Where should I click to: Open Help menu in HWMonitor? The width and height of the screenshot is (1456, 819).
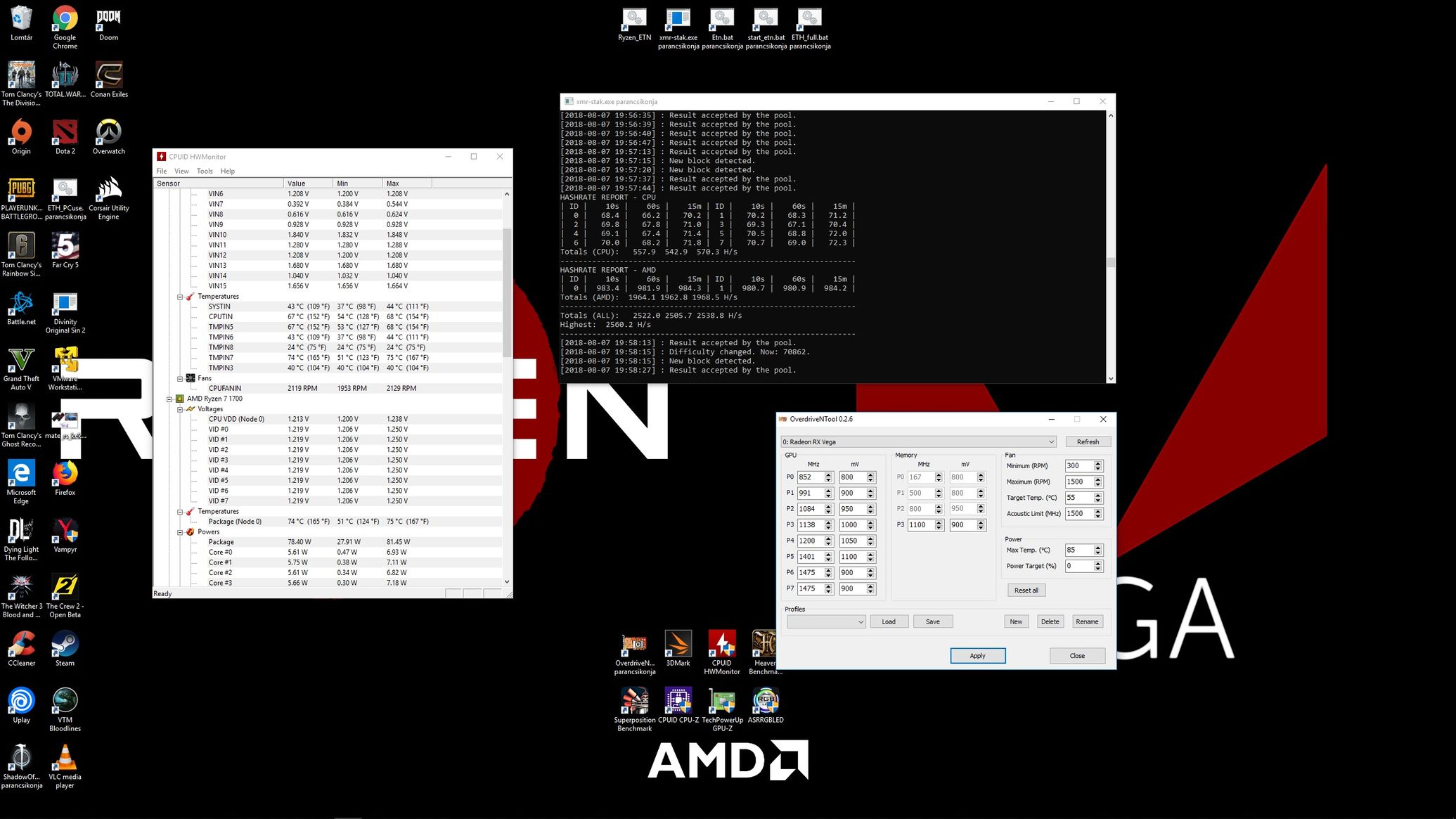coord(228,171)
